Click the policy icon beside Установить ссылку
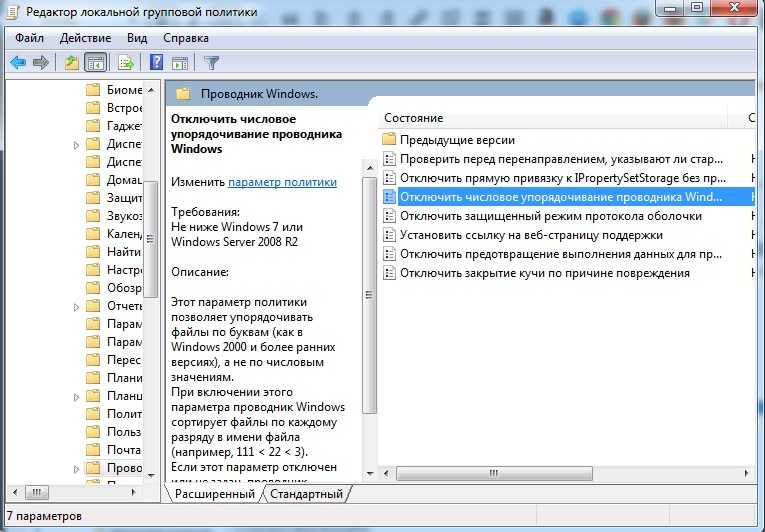This screenshot has height=532, width=765. [x=389, y=235]
